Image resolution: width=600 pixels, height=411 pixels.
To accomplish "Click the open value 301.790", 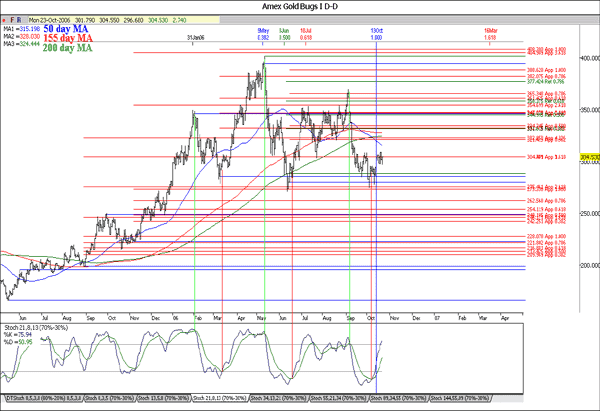I will tap(85, 20).
